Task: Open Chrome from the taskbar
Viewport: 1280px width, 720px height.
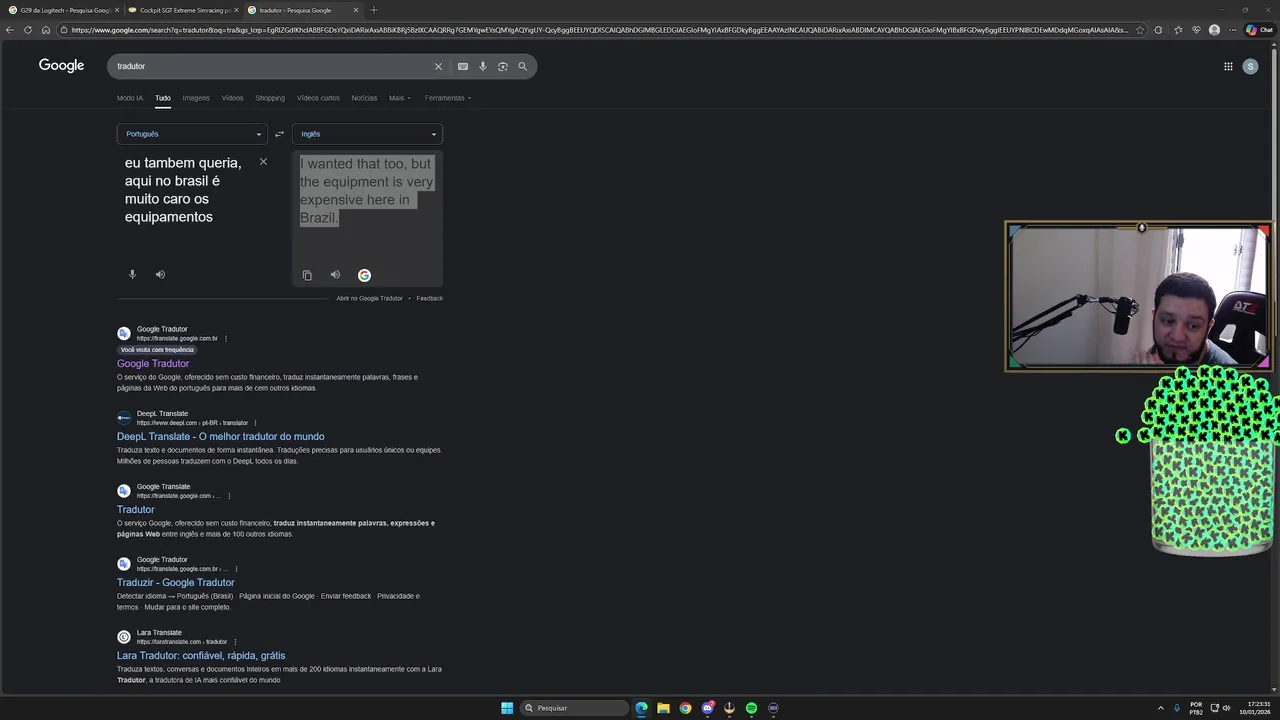Action: tap(685, 708)
